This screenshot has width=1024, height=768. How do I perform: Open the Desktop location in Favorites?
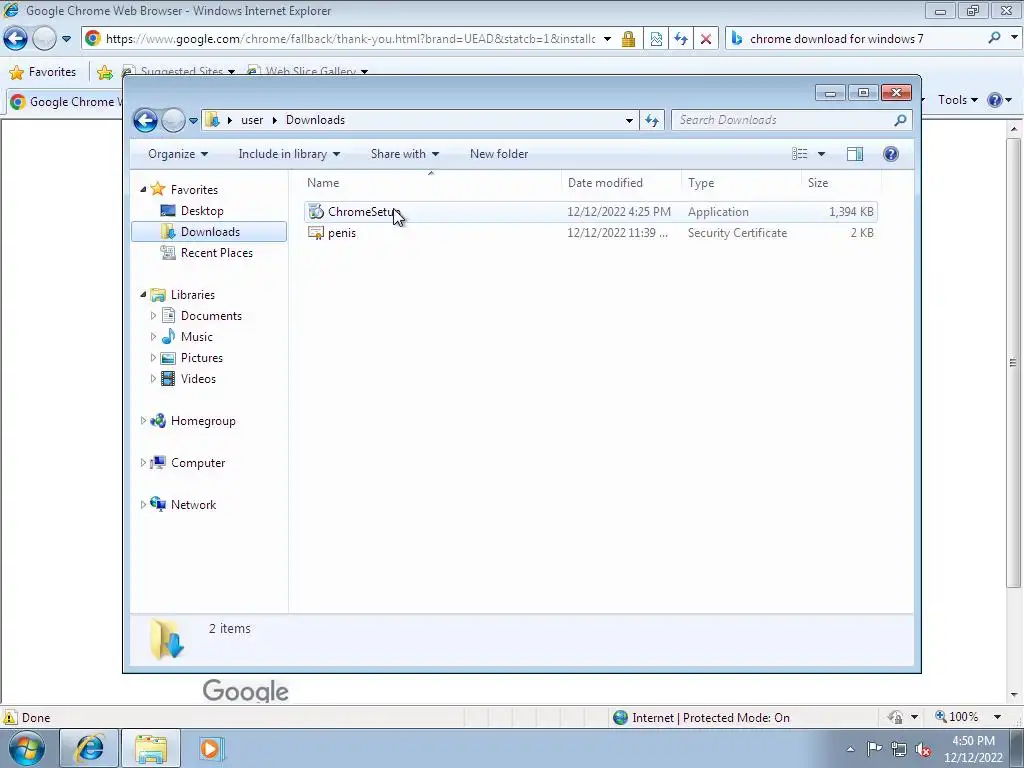[x=202, y=211]
